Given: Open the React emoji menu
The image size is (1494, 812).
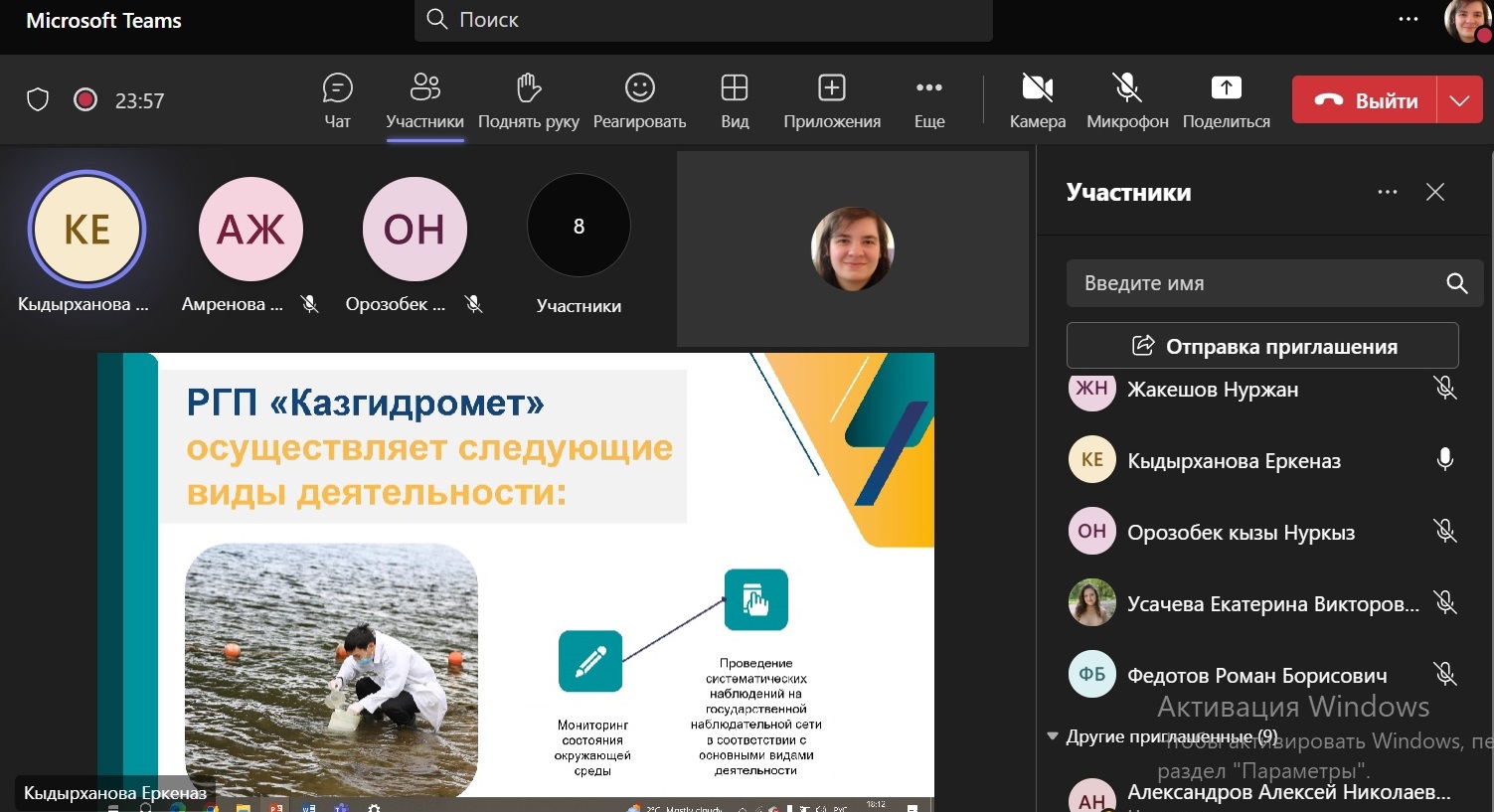Looking at the screenshot, I should 639,100.
